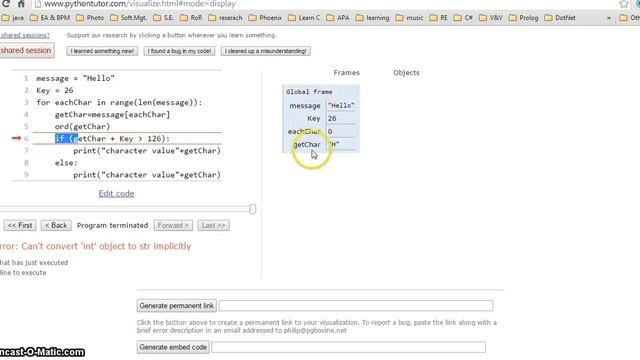Open the Phoenix bookmark folder
The image size is (640, 360).
tap(265, 18)
